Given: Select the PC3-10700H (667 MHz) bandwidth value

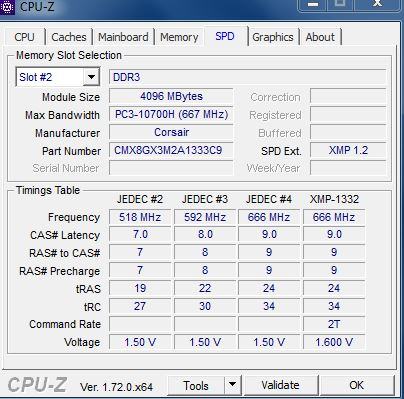Looking at the screenshot, I should tap(171, 114).
